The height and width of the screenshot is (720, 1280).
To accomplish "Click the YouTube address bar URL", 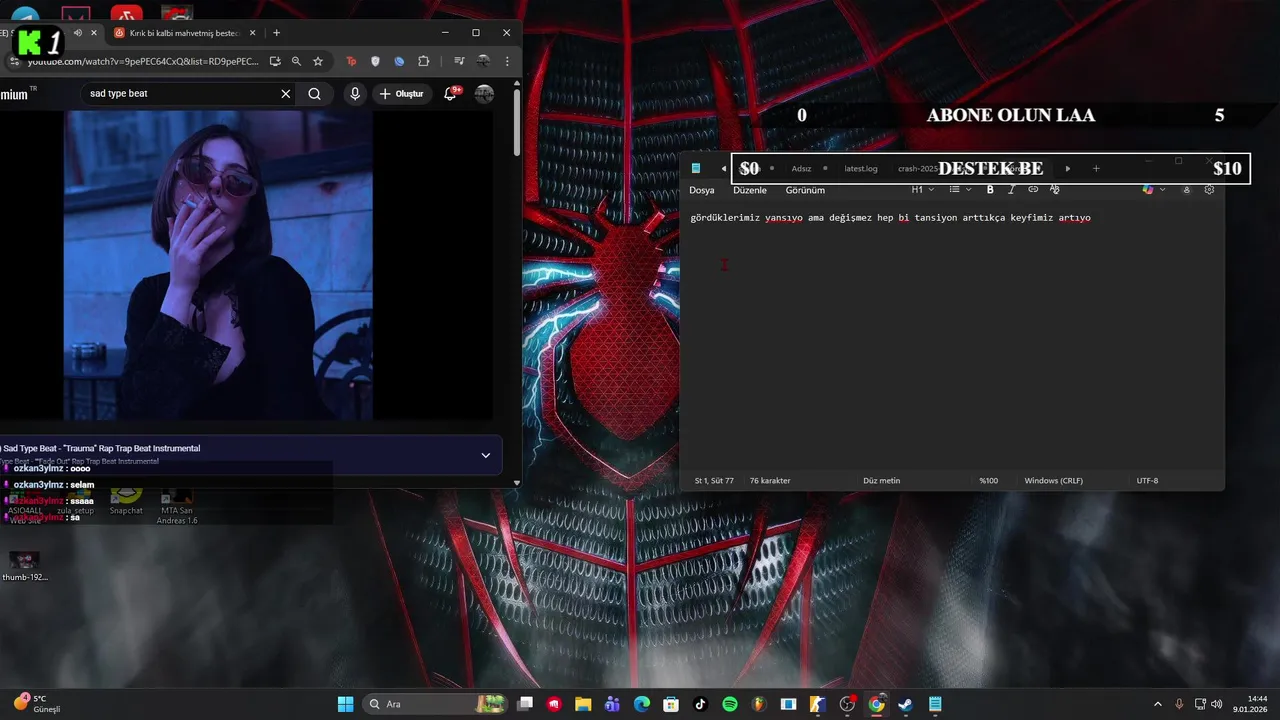I will 143,61.
